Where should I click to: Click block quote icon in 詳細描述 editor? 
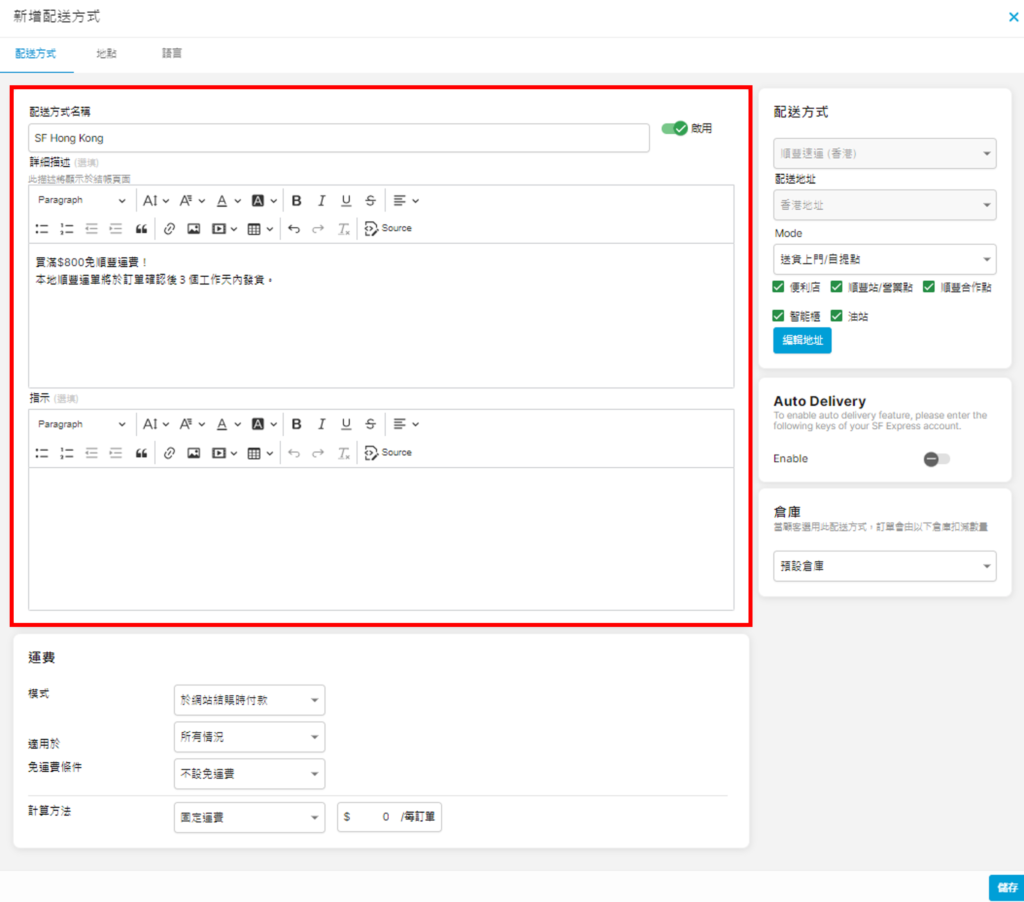click(141, 229)
